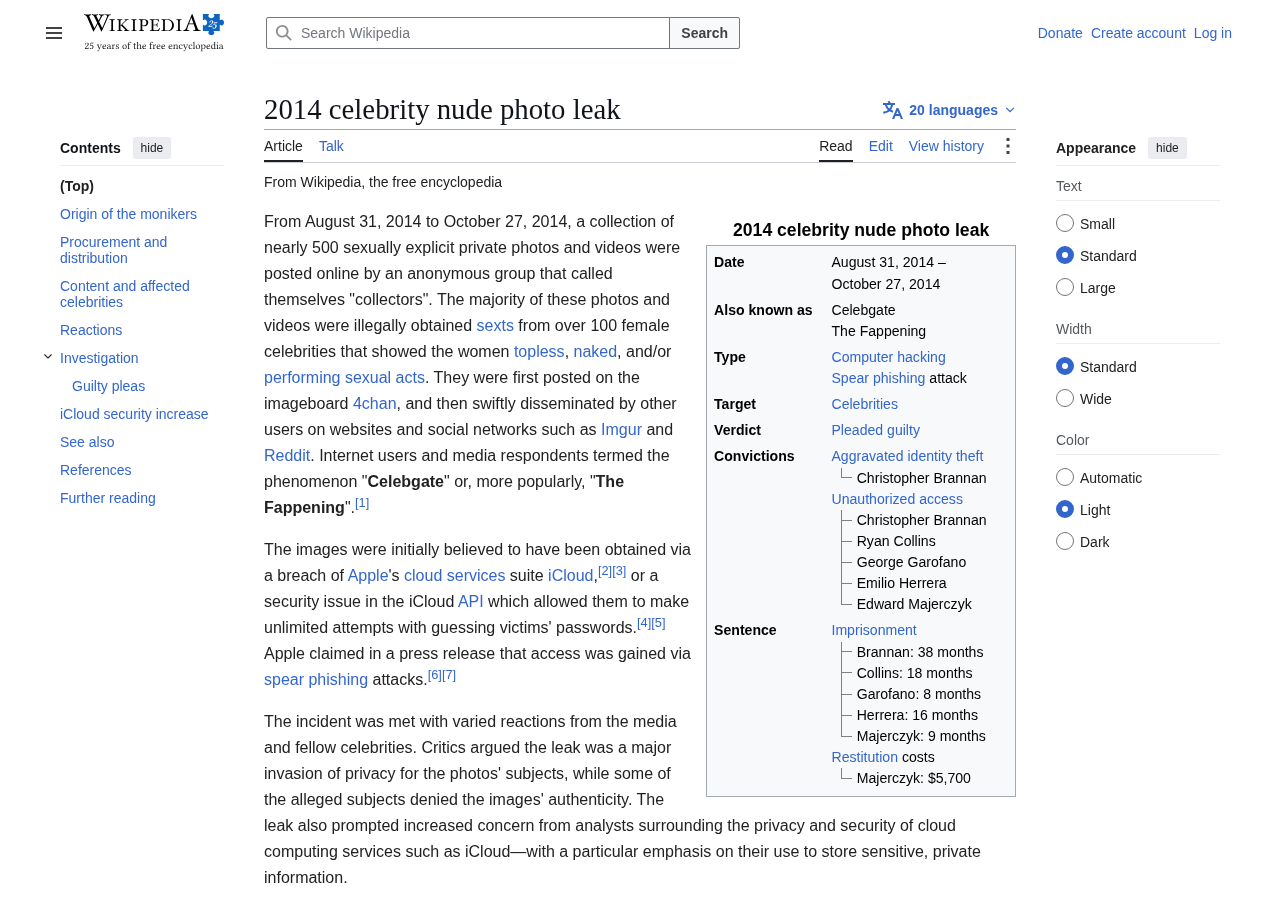Screen dimensions: 1280x900
Task: Select Standard text size
Action: pos(1065,255)
